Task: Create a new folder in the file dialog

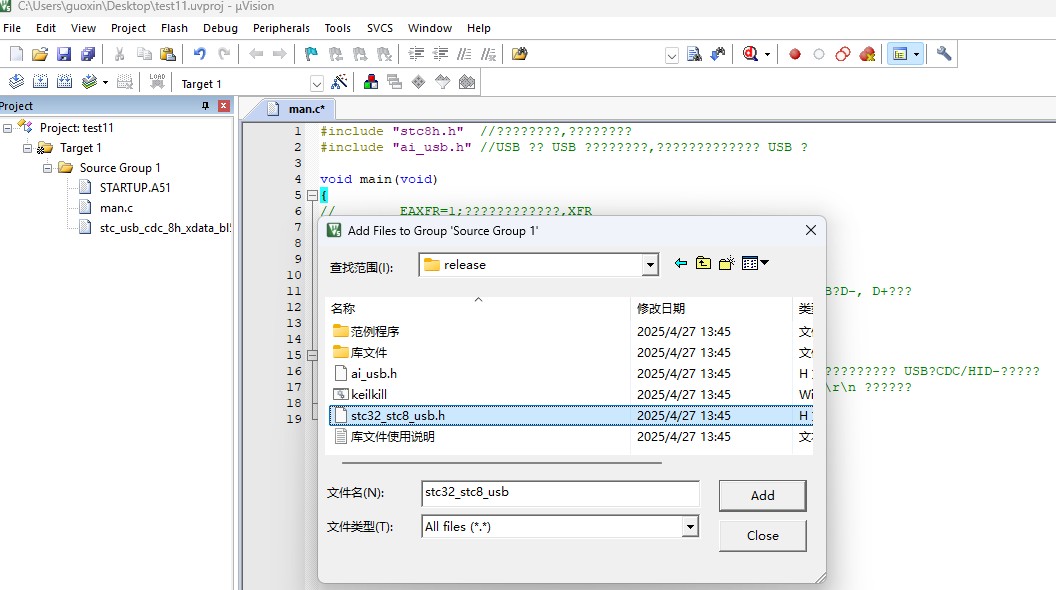Action: click(726, 263)
